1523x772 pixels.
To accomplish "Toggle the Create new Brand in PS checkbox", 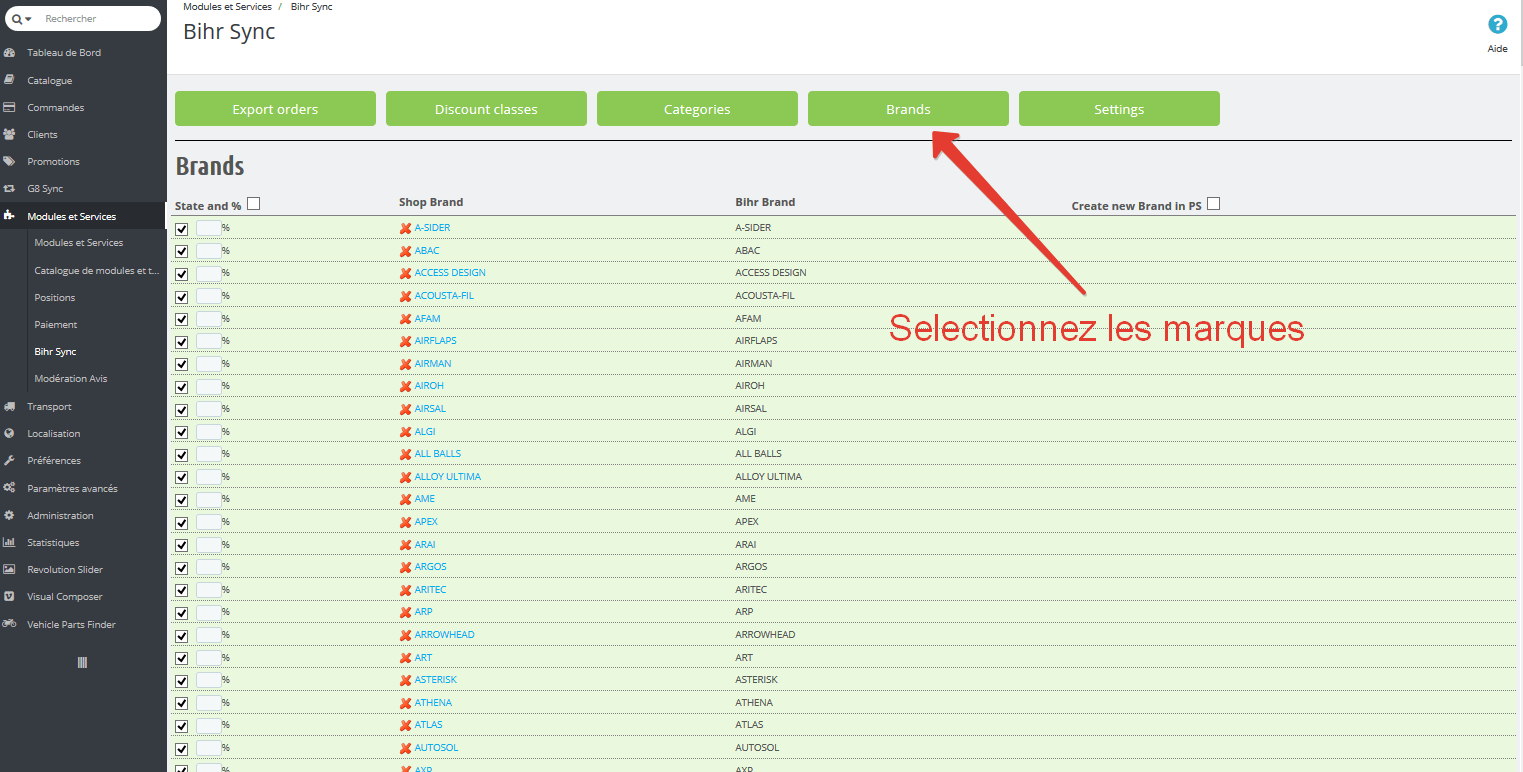I will click(x=1213, y=204).
